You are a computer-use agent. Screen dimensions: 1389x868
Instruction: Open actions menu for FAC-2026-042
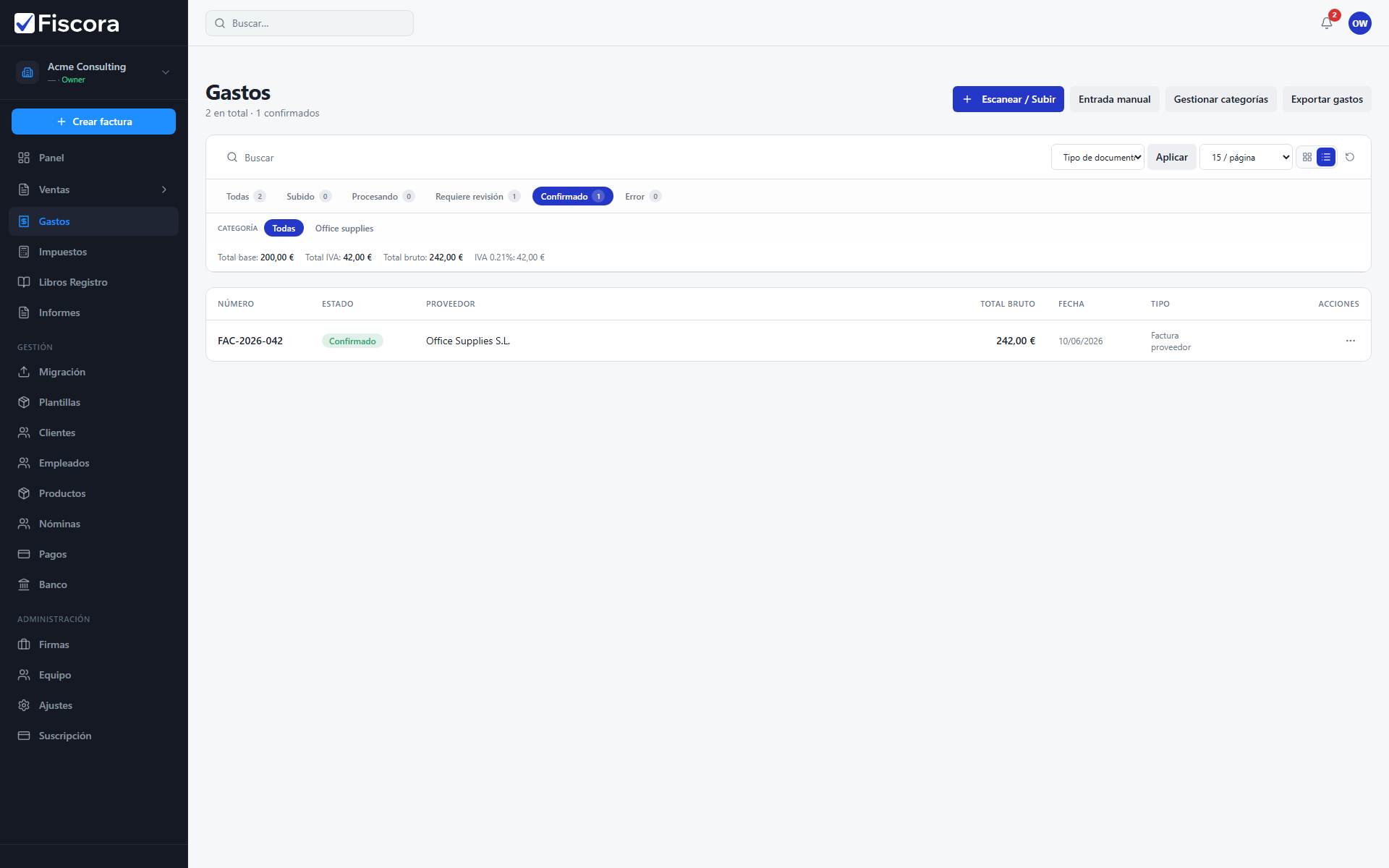tap(1350, 341)
